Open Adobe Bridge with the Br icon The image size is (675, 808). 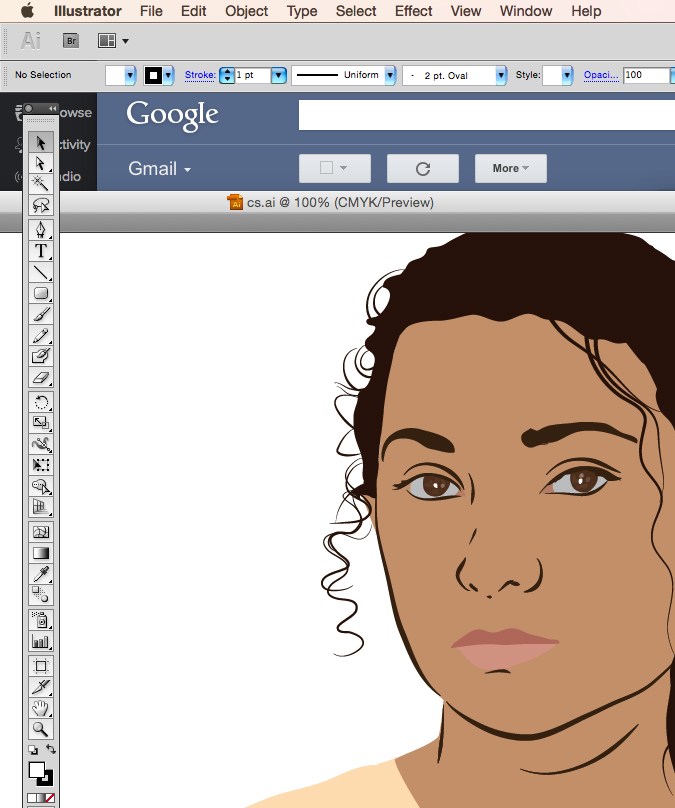pyautogui.click(x=71, y=41)
